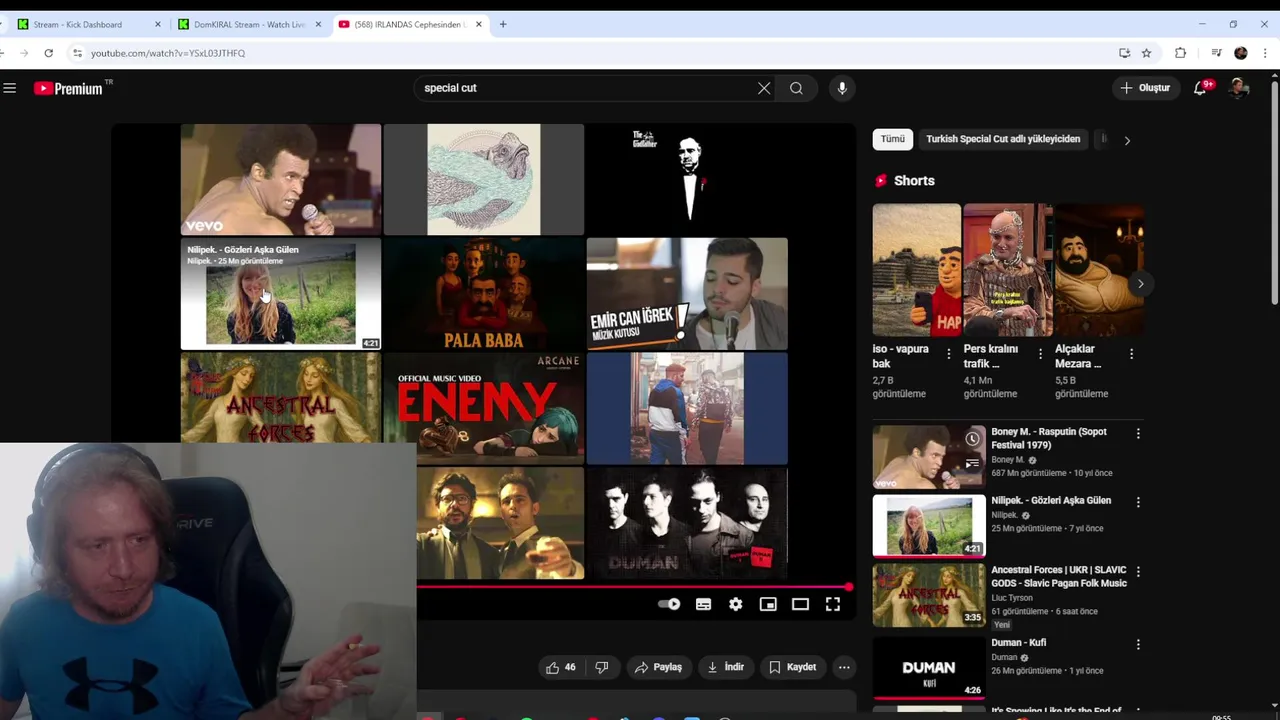Run search with magnifier button
This screenshot has width=1280, height=720.
click(796, 88)
